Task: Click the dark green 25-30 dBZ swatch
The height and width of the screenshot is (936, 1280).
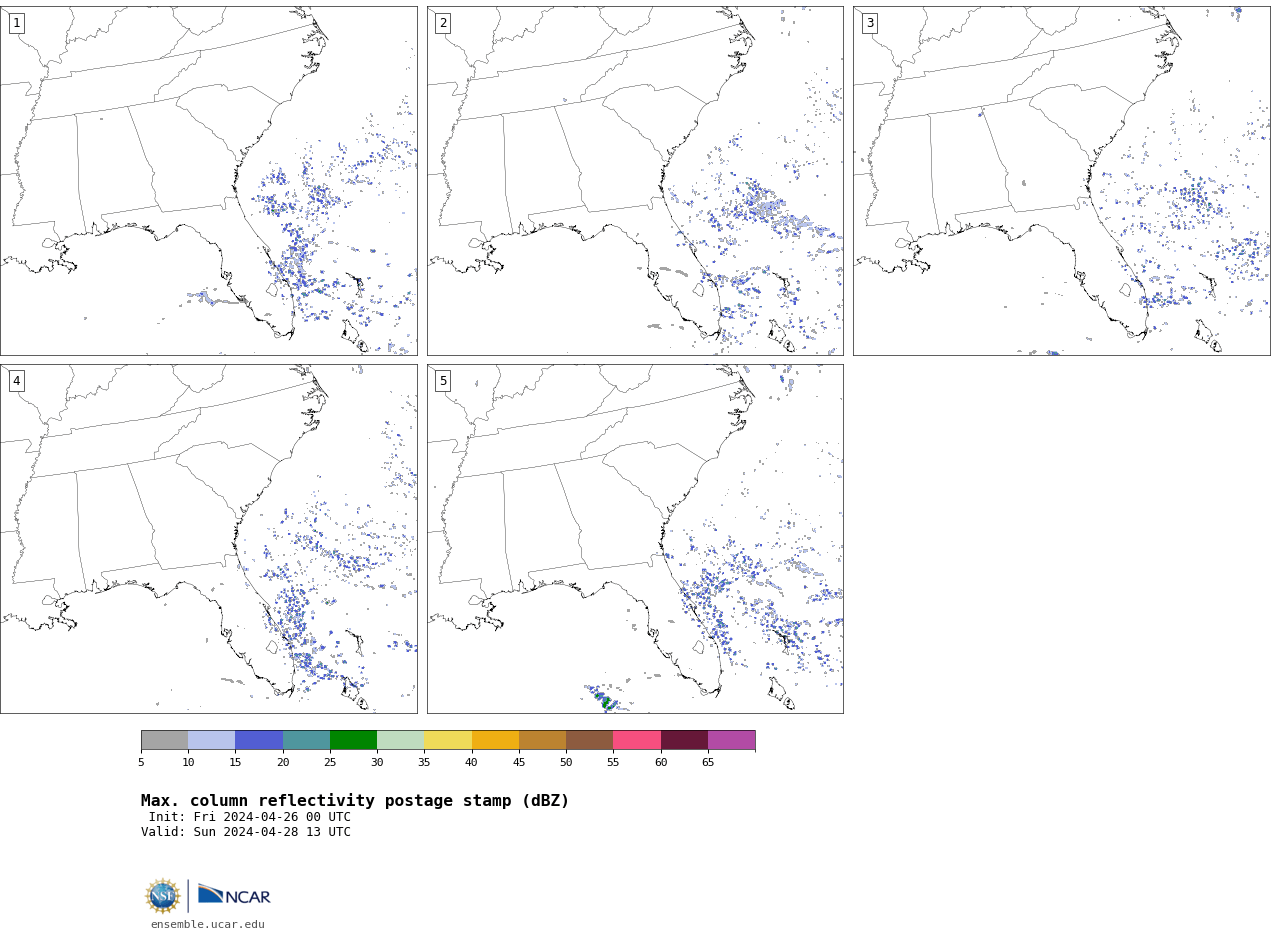Action: pyautogui.click(x=353, y=740)
